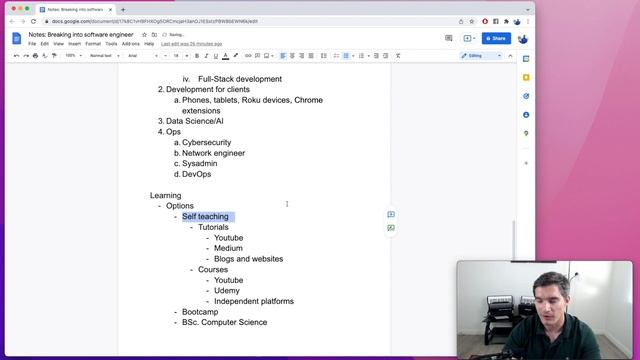Open the View menu
The height and width of the screenshot is (360, 640).
[x=58, y=44]
